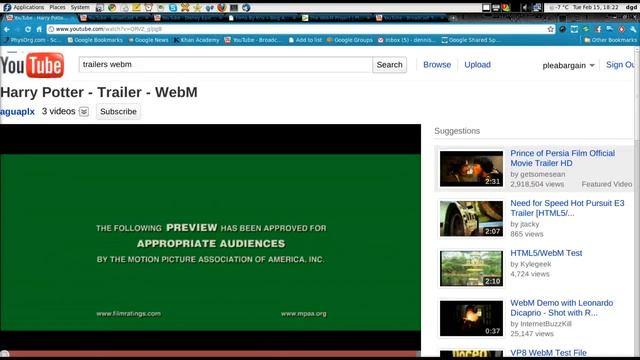Switch to the YouTube Disney tab
This screenshot has height=360, width=640.
pyautogui.click(x=189, y=18)
